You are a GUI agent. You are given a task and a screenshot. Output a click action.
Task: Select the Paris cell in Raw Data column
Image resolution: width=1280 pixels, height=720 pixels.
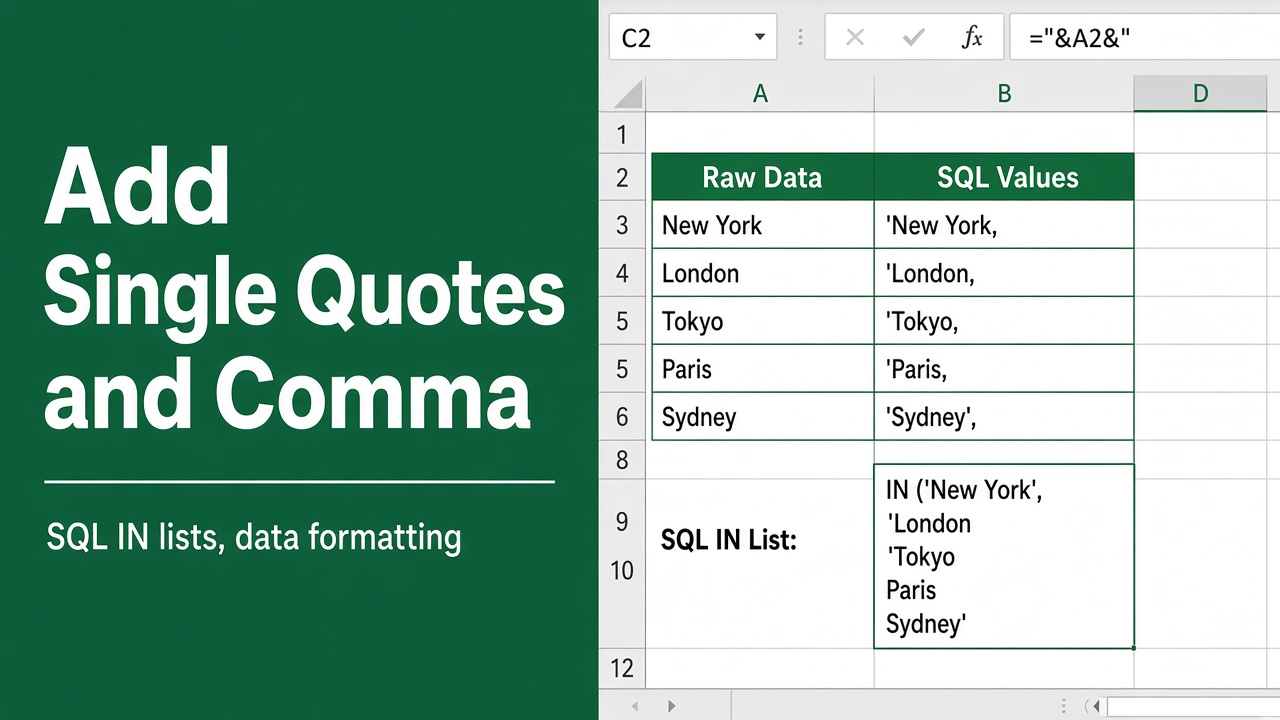[762, 369]
